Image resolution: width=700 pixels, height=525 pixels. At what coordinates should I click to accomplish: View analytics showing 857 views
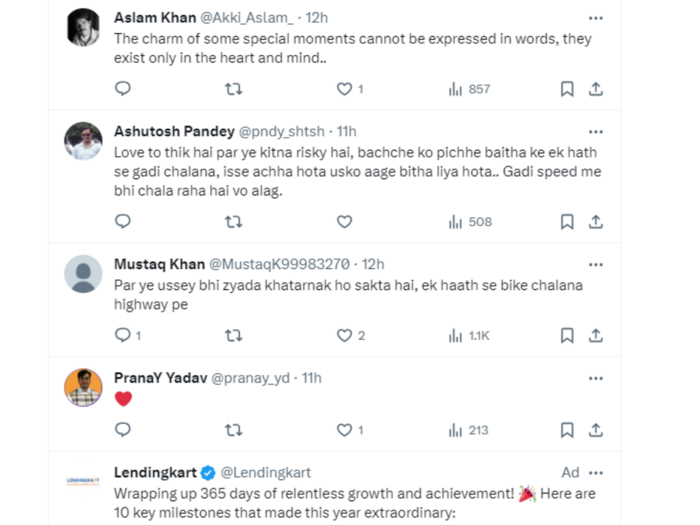(469, 89)
